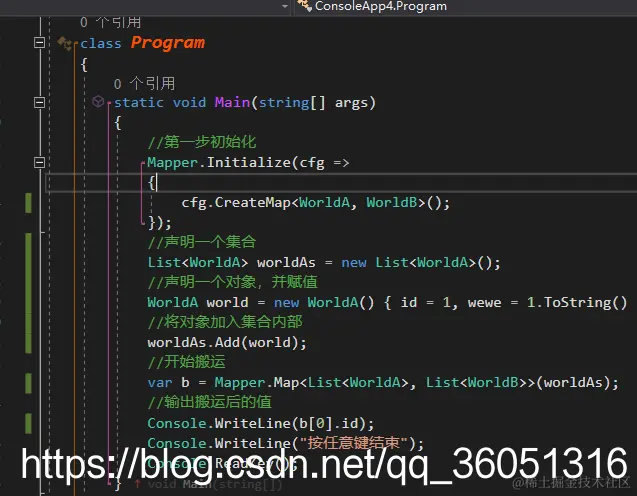The width and height of the screenshot is (637, 496).
Task: Collapse the Main method code block
Action: [39, 102]
